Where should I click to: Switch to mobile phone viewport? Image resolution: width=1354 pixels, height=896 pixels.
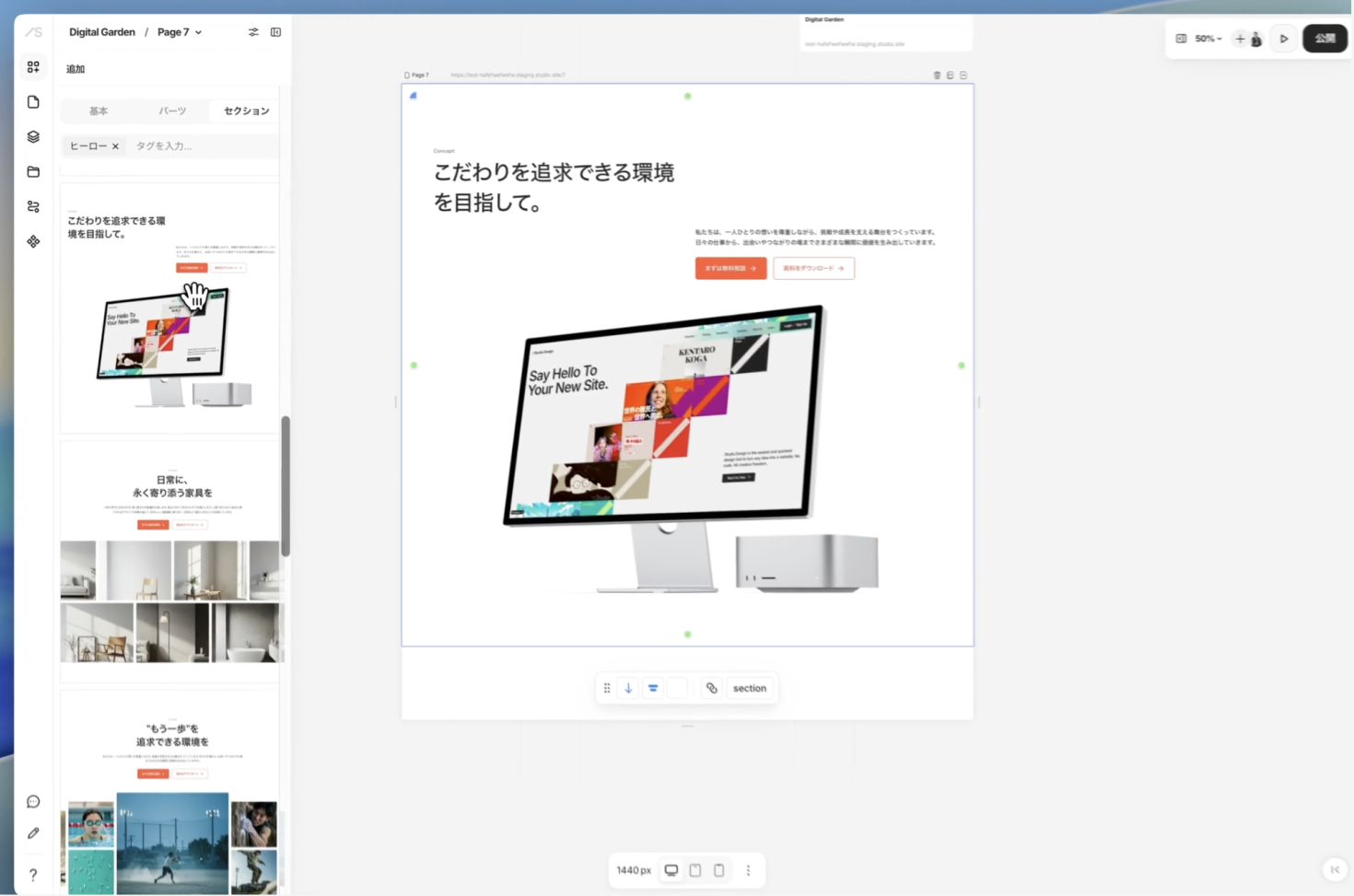pyautogui.click(x=719, y=870)
